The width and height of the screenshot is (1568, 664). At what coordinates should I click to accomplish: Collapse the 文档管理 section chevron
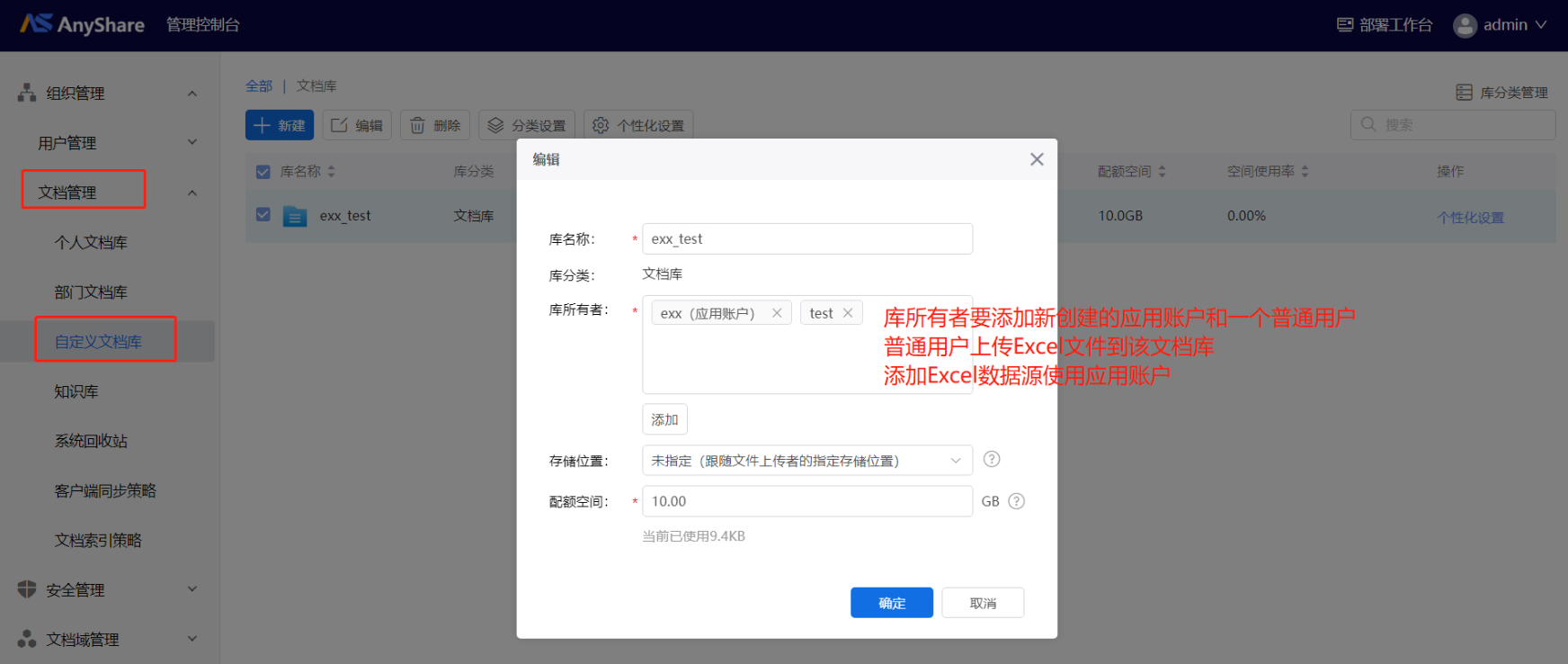(192, 193)
